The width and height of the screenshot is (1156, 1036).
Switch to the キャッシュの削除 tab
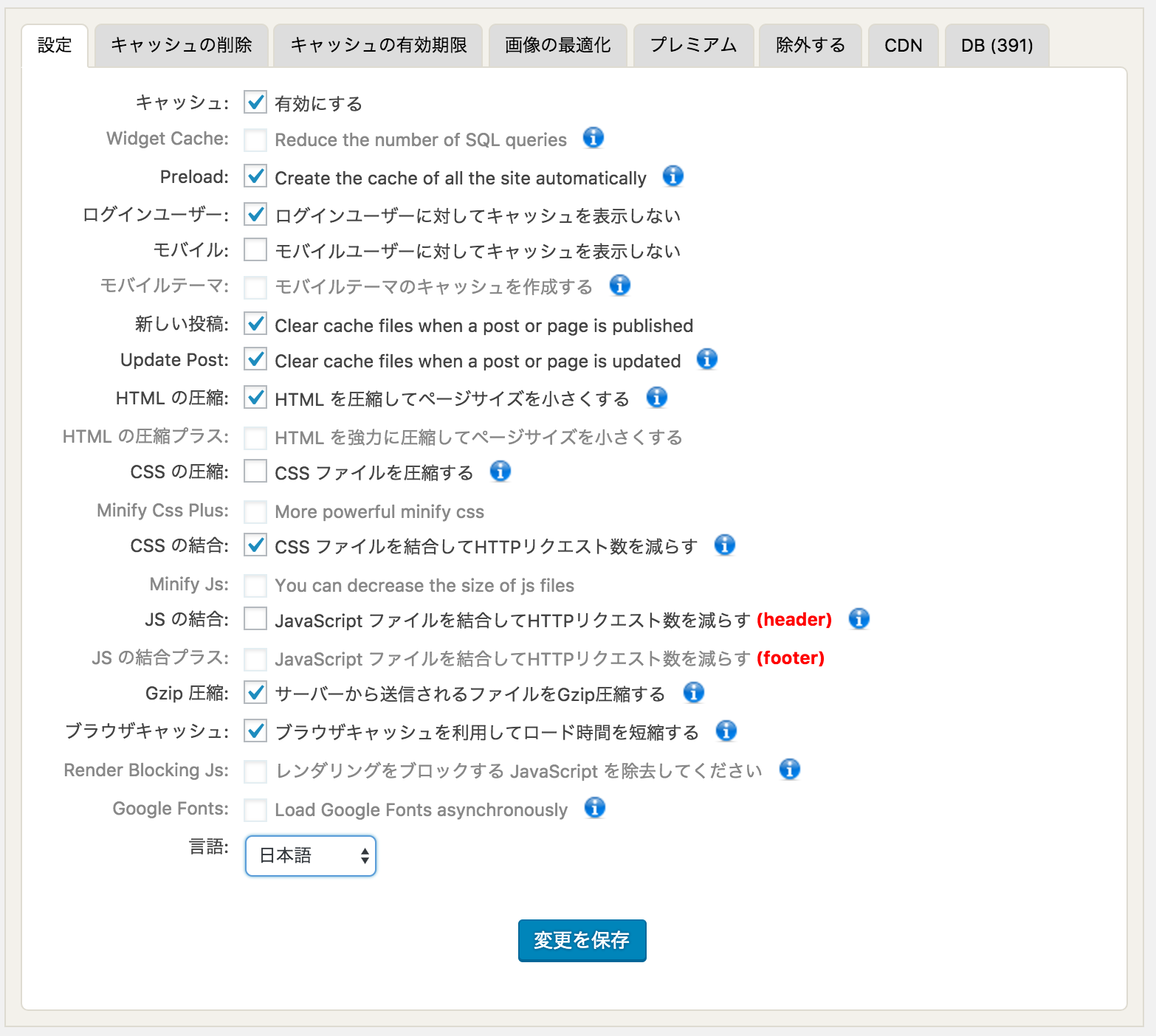[181, 45]
